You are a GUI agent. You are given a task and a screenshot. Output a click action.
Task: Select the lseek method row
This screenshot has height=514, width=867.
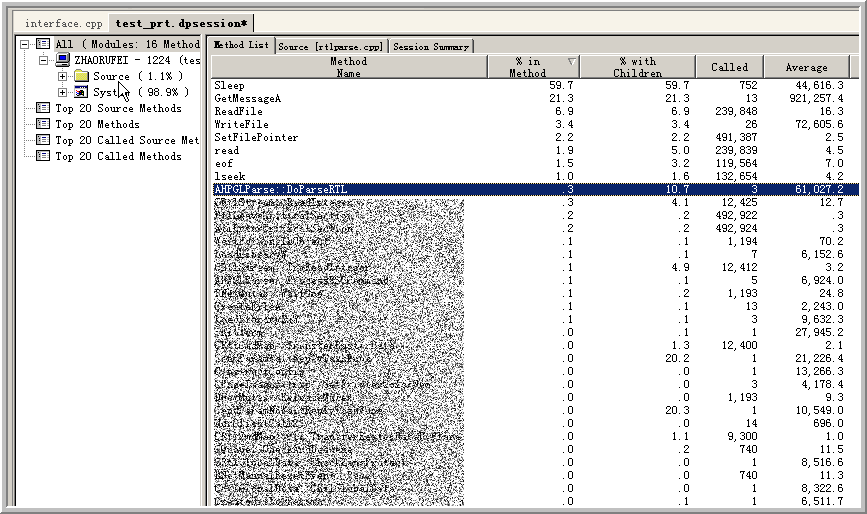[x=535, y=176]
